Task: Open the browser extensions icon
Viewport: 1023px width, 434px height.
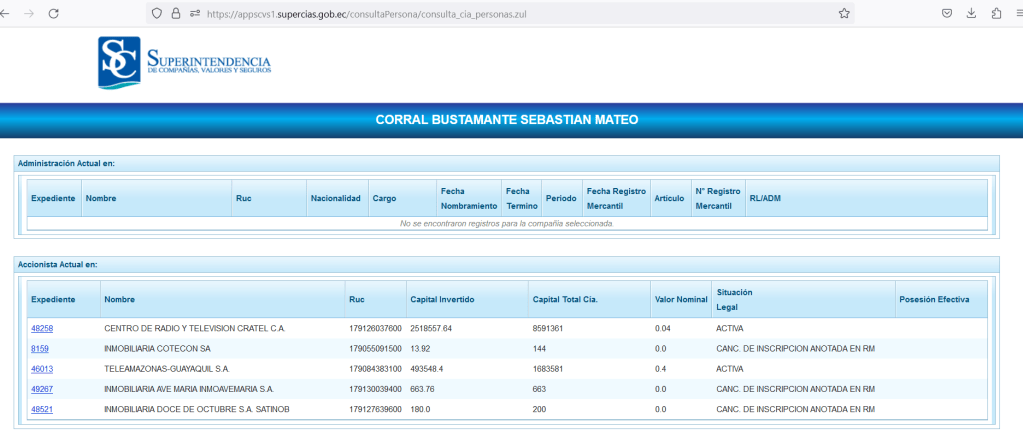Action: (x=996, y=13)
